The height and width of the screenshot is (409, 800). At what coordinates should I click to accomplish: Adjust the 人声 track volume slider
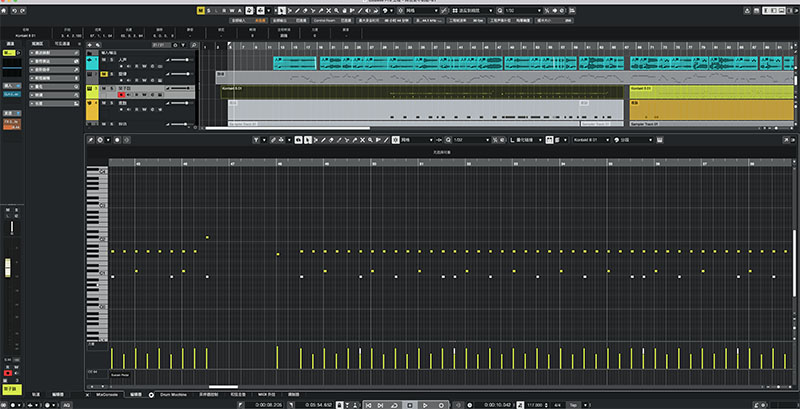tap(180, 60)
